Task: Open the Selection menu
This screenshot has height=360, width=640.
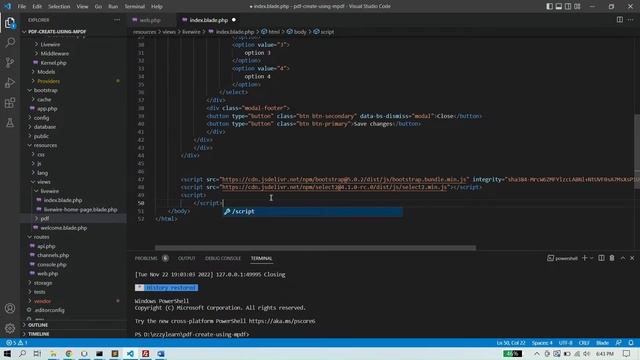Action: pos(59,7)
